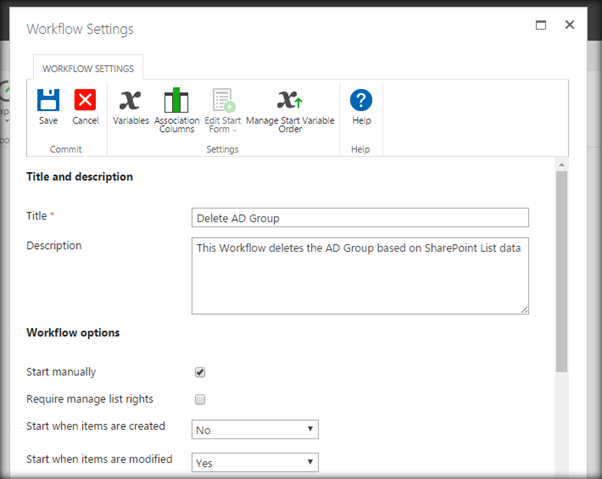Maximize the Workflow Settings dialog

541,25
